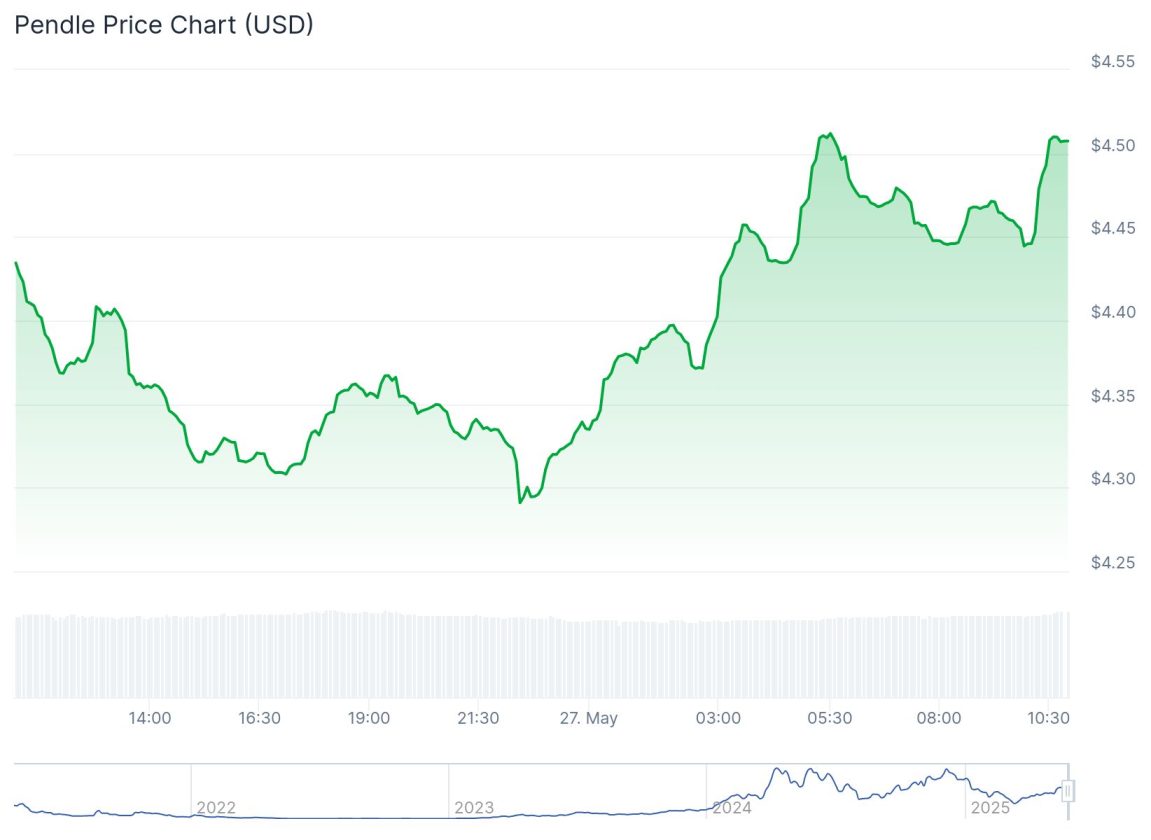Screen dimensions: 1151x840
Task: Click the 05:30 time axis label
Action: 829,718
